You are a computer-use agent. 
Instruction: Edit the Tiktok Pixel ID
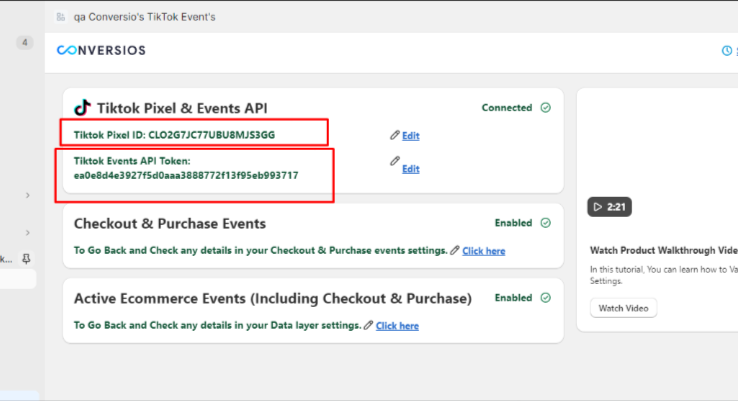(x=410, y=136)
